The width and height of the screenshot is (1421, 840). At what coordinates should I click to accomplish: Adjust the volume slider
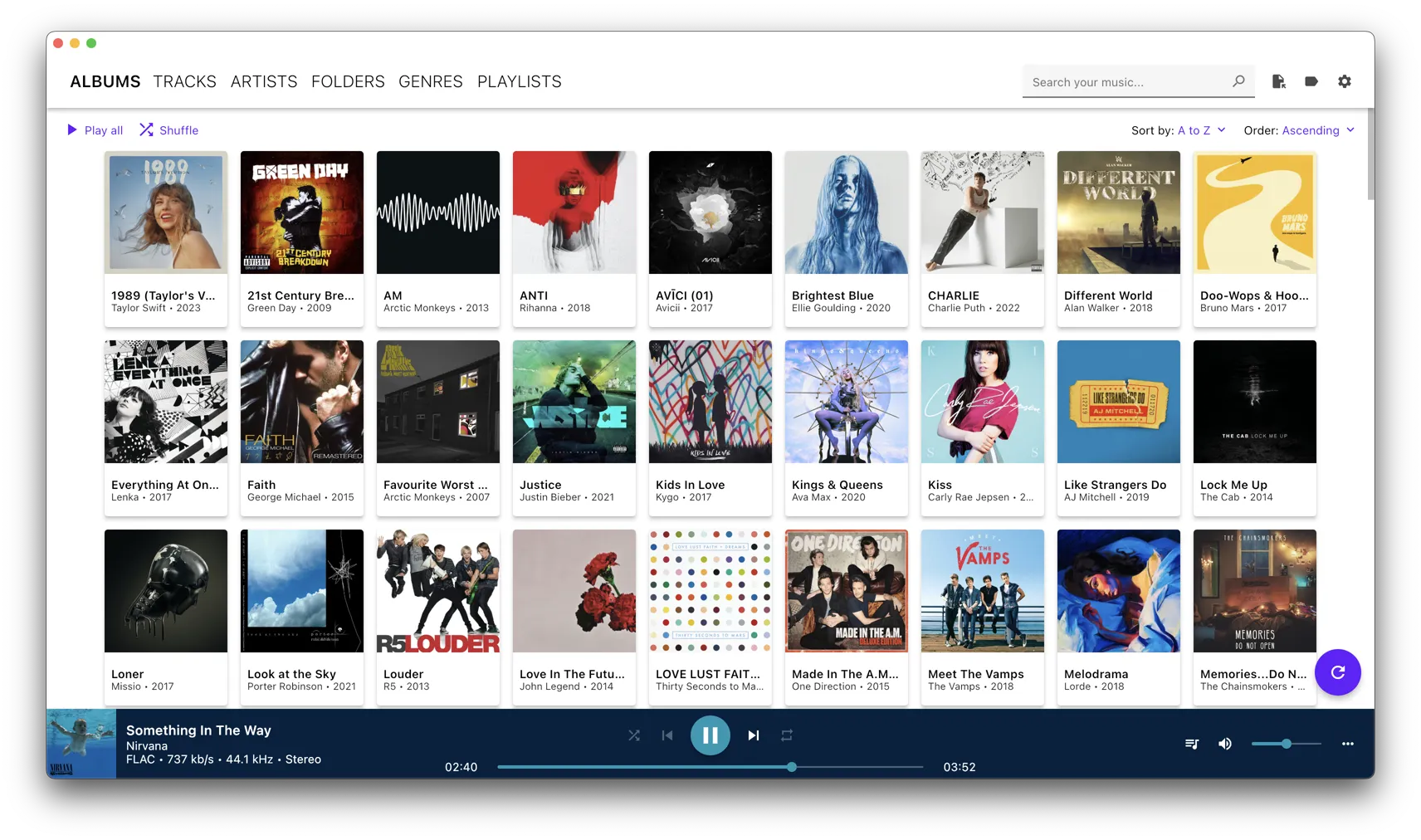click(1286, 744)
